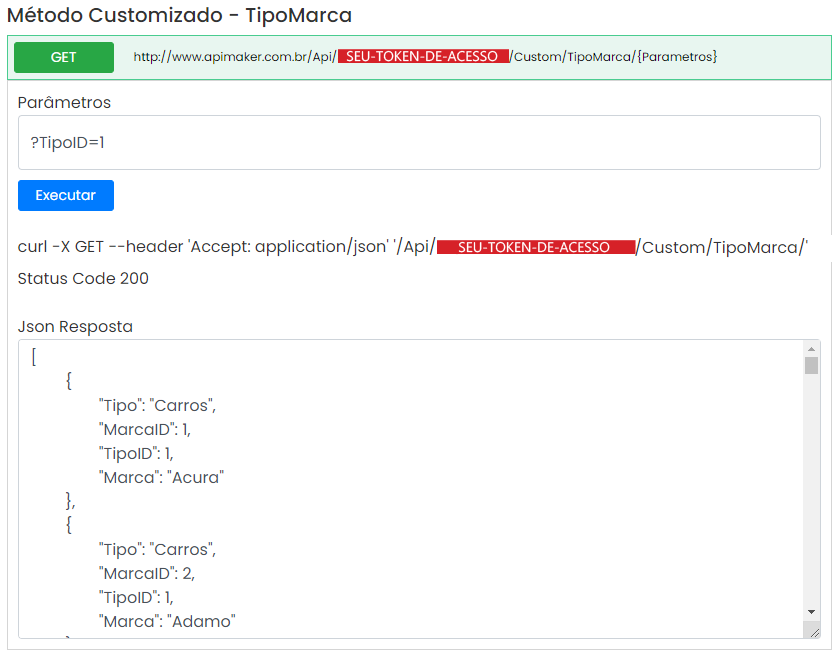Click the red token placeholder in the endpoint URL
This screenshot has width=838, height=655.
pyautogui.click(x=422, y=57)
